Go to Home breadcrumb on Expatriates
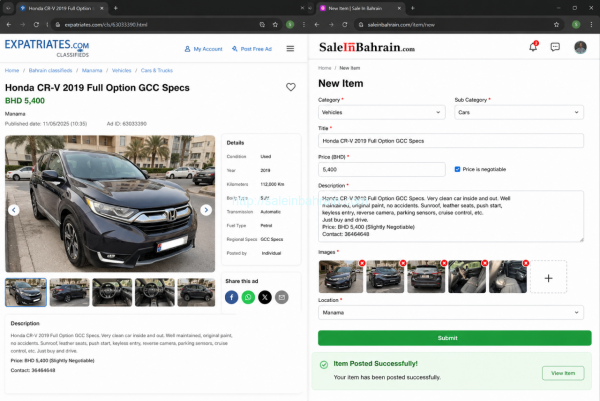 pos(12,70)
